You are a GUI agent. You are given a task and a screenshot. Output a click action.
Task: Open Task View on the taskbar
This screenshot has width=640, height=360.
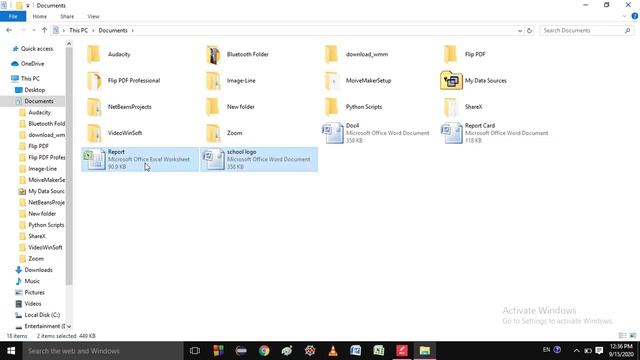click(x=195, y=351)
